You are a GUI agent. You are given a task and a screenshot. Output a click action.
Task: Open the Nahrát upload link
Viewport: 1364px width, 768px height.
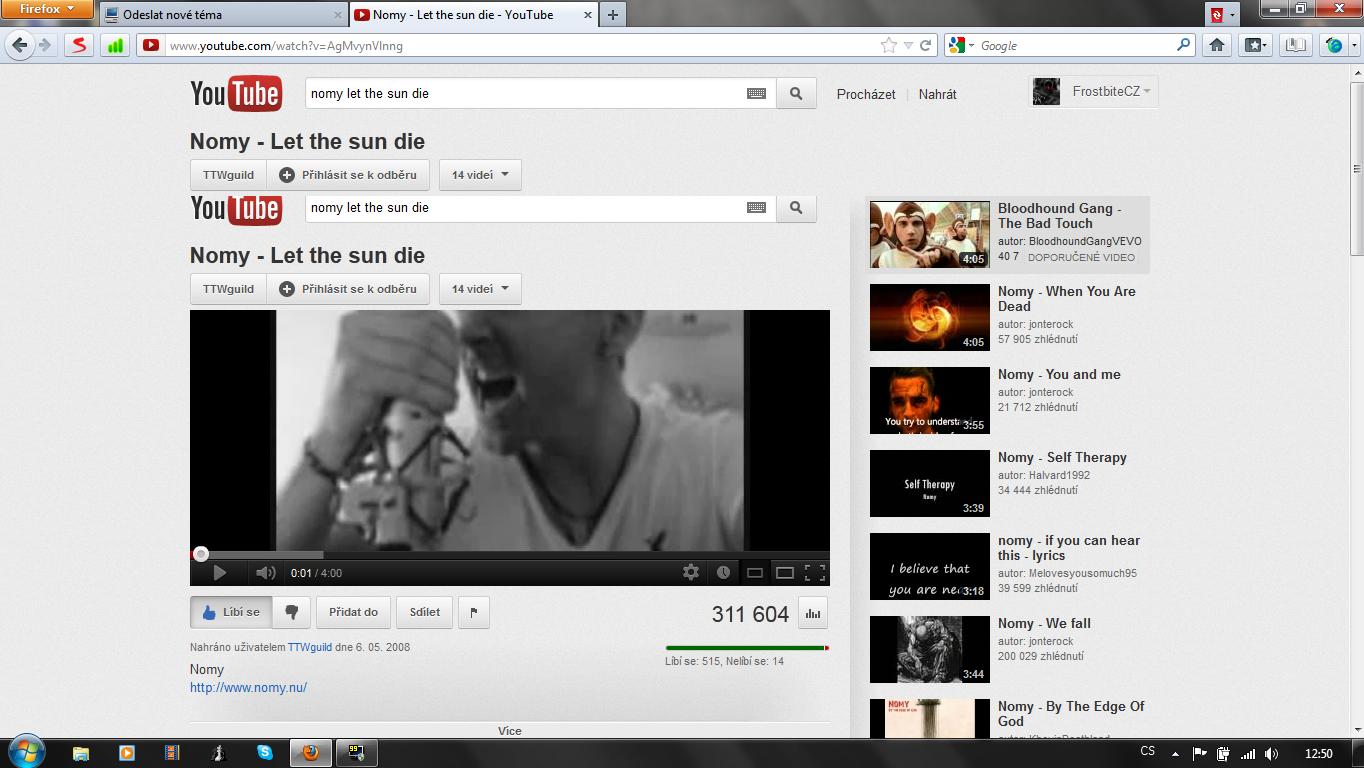point(937,94)
